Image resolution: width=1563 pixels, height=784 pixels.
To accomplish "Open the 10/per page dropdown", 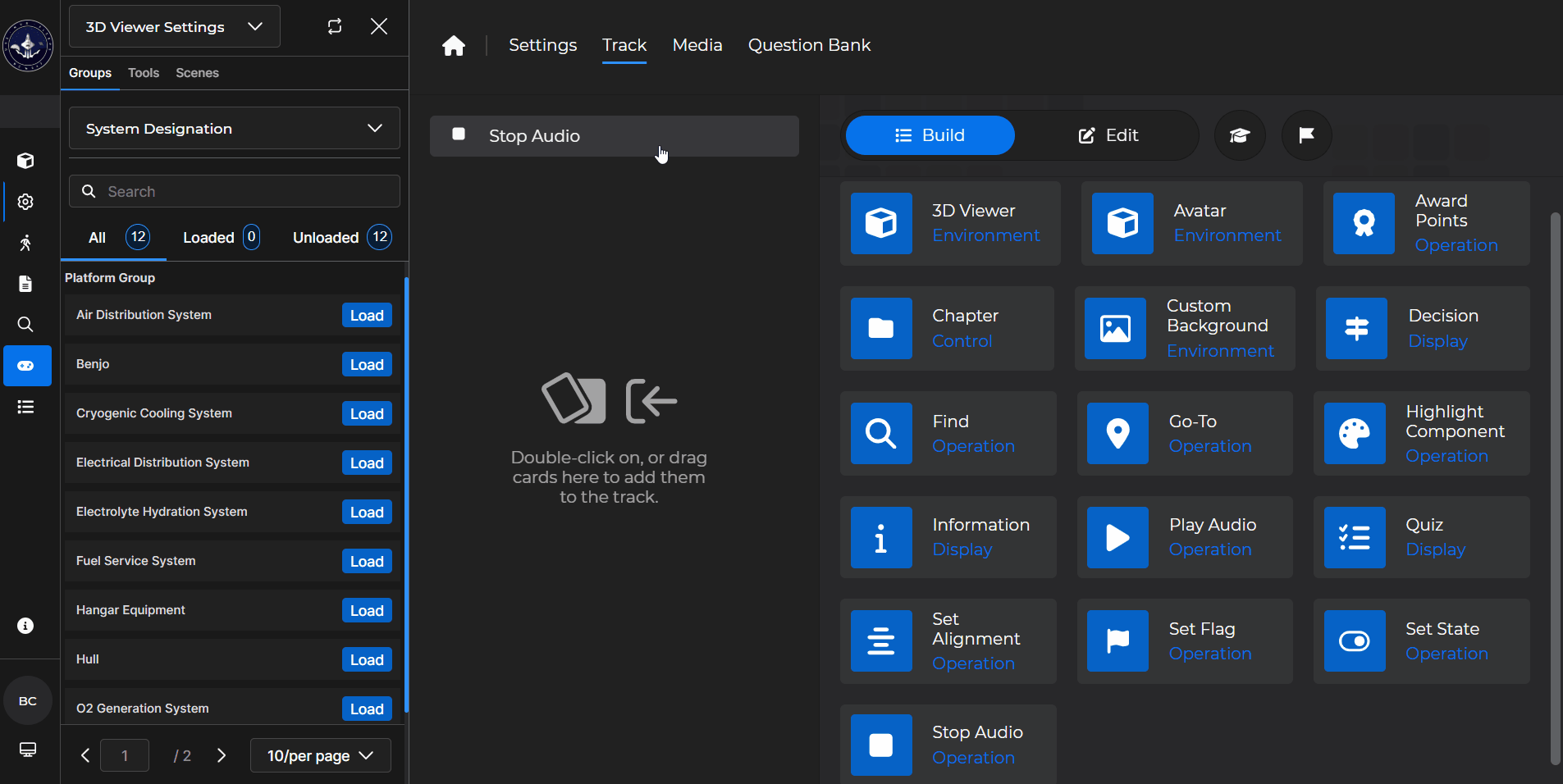I will point(321,755).
